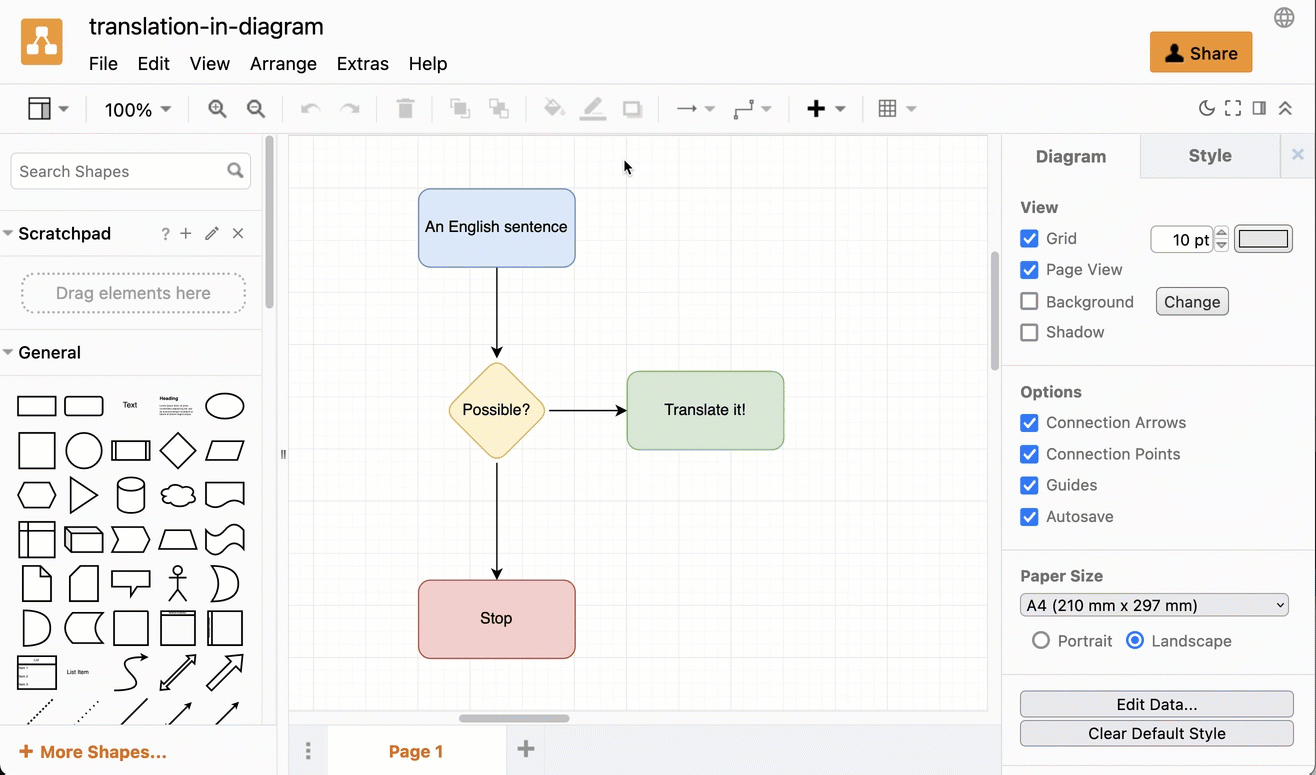Select the To Front icon
The width and height of the screenshot is (1316, 775).
click(459, 108)
